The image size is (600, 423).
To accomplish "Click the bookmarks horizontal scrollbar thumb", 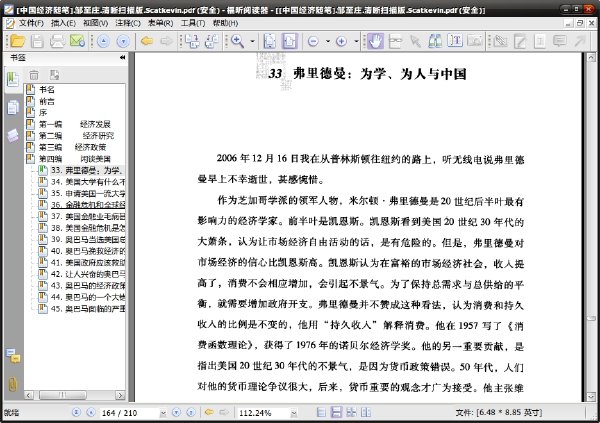I will (63, 395).
